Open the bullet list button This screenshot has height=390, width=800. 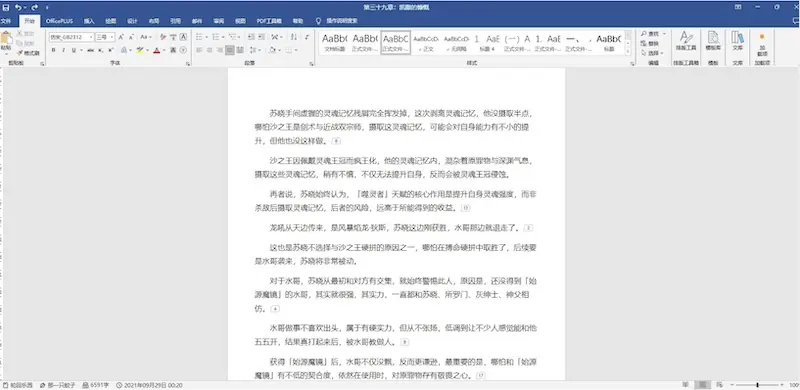[x=199, y=37]
